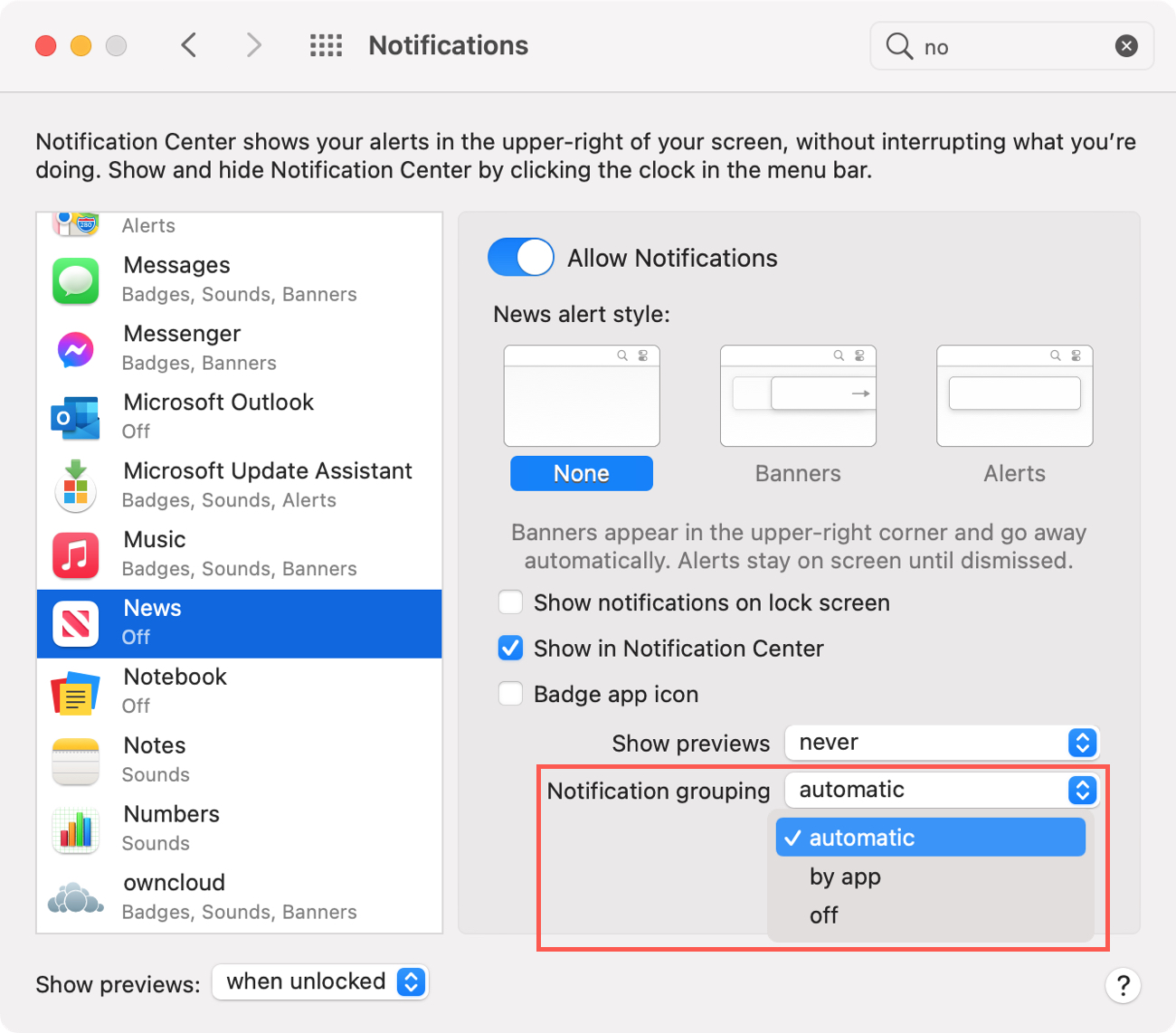The image size is (1176, 1033).
Task: Select the Banners alert style
Action: point(797,396)
